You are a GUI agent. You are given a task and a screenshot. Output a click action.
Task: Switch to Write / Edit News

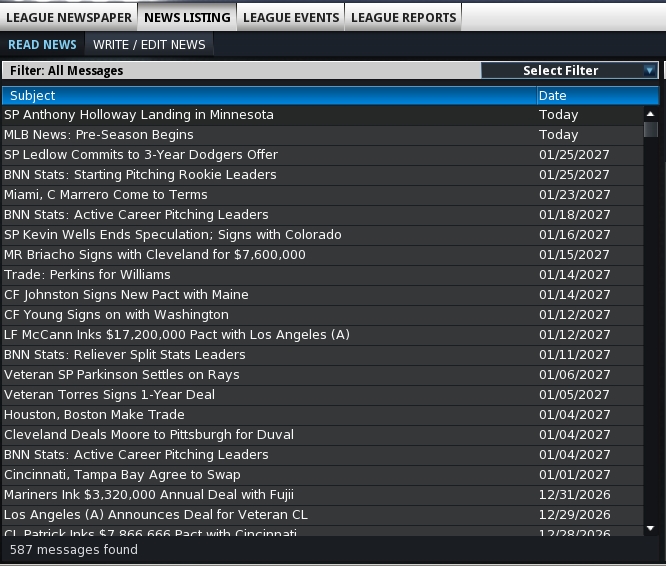click(149, 44)
